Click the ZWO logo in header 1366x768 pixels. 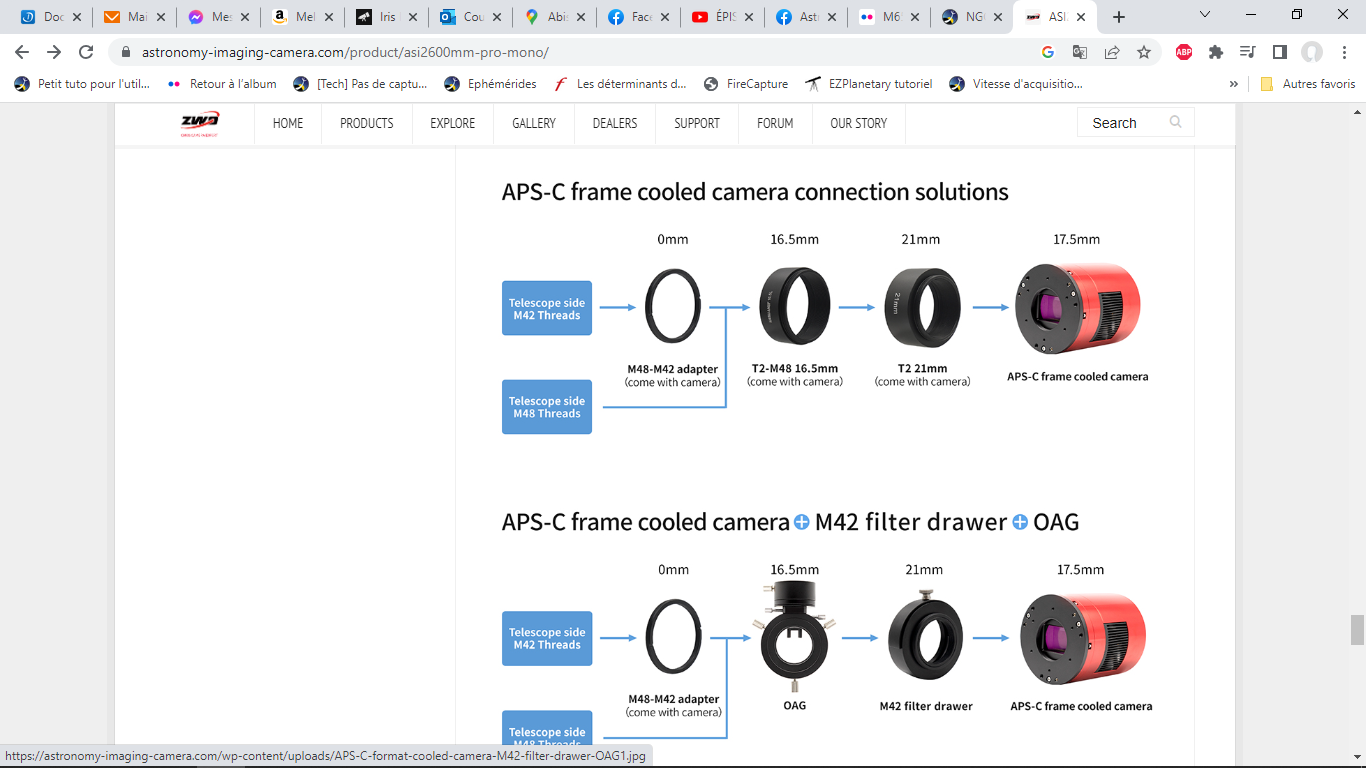(199, 124)
